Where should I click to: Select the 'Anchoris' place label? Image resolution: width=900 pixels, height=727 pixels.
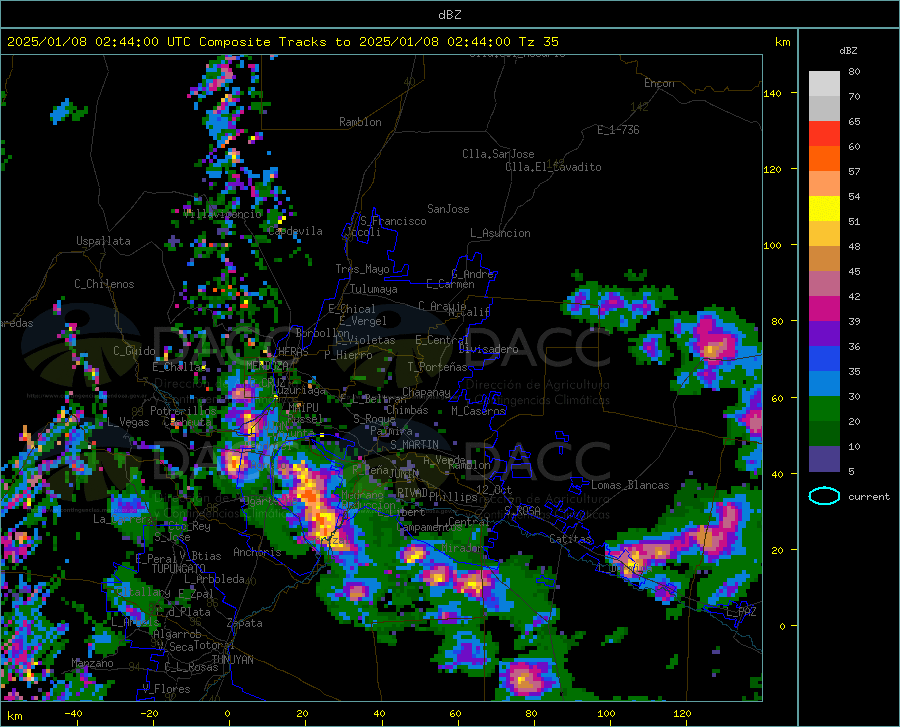257,552
